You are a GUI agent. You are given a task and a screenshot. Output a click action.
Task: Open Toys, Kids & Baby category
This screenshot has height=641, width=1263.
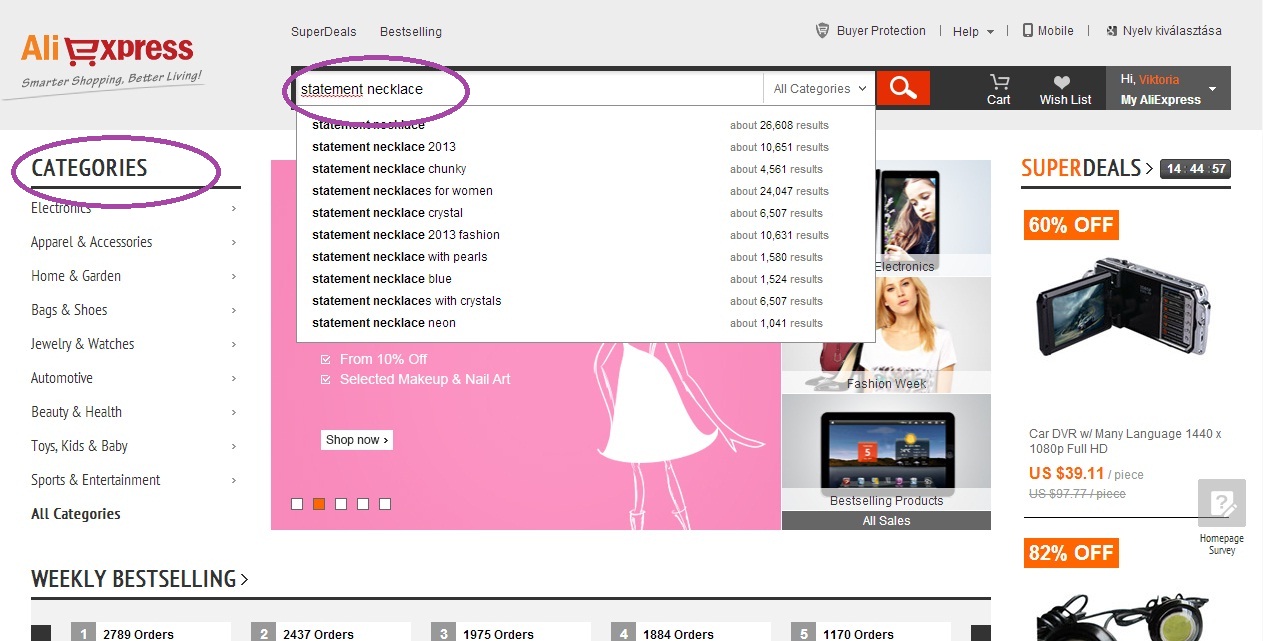tap(79, 446)
